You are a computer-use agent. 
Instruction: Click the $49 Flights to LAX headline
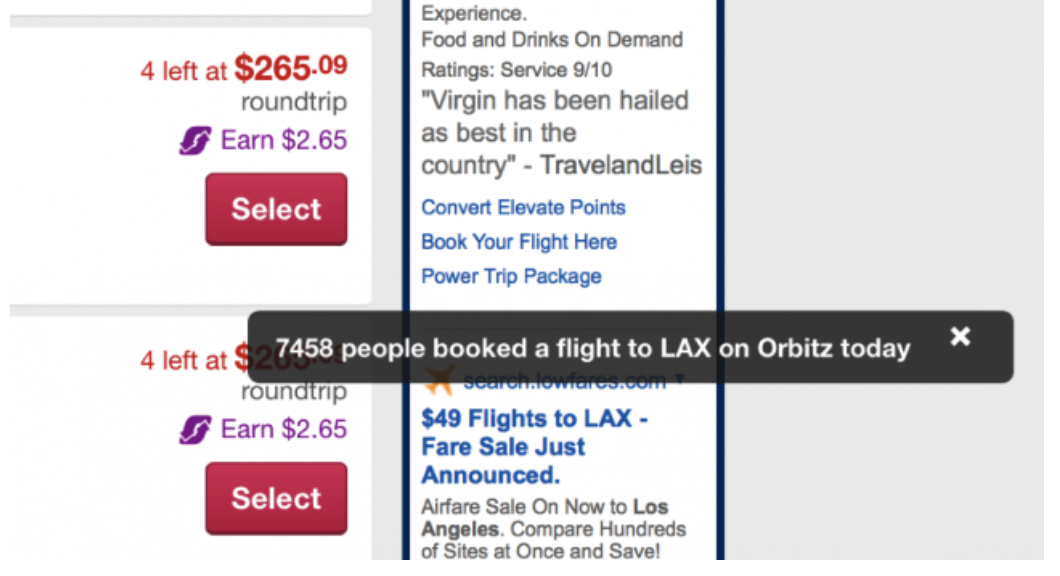[534, 447]
